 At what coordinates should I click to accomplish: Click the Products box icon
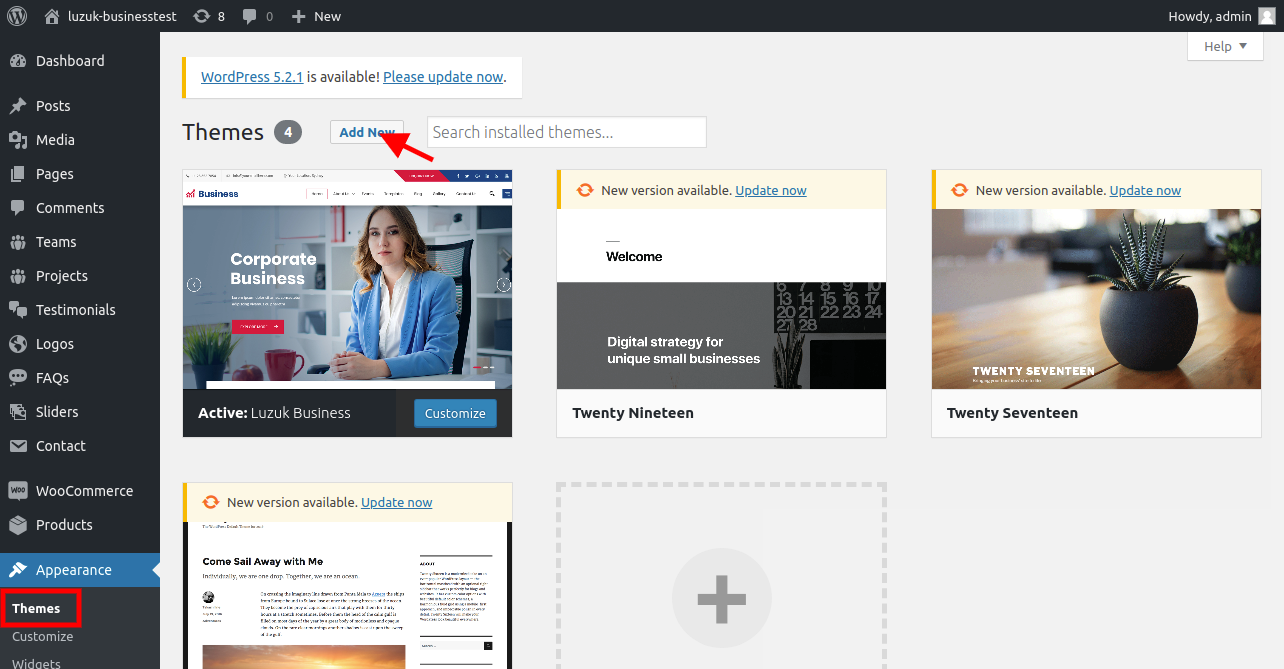pyautogui.click(x=18, y=525)
